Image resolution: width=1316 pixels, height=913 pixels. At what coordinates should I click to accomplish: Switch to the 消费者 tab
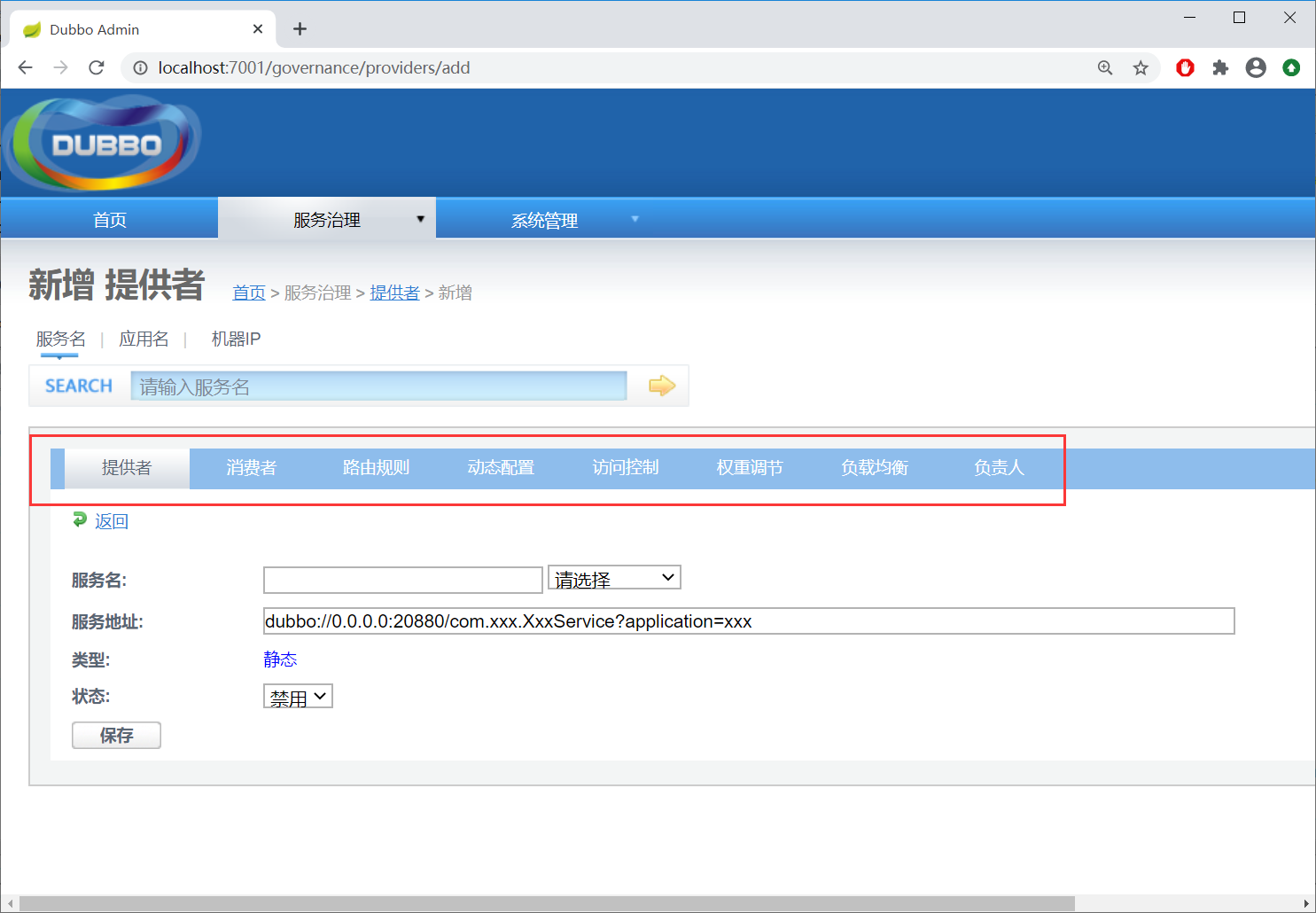point(252,468)
